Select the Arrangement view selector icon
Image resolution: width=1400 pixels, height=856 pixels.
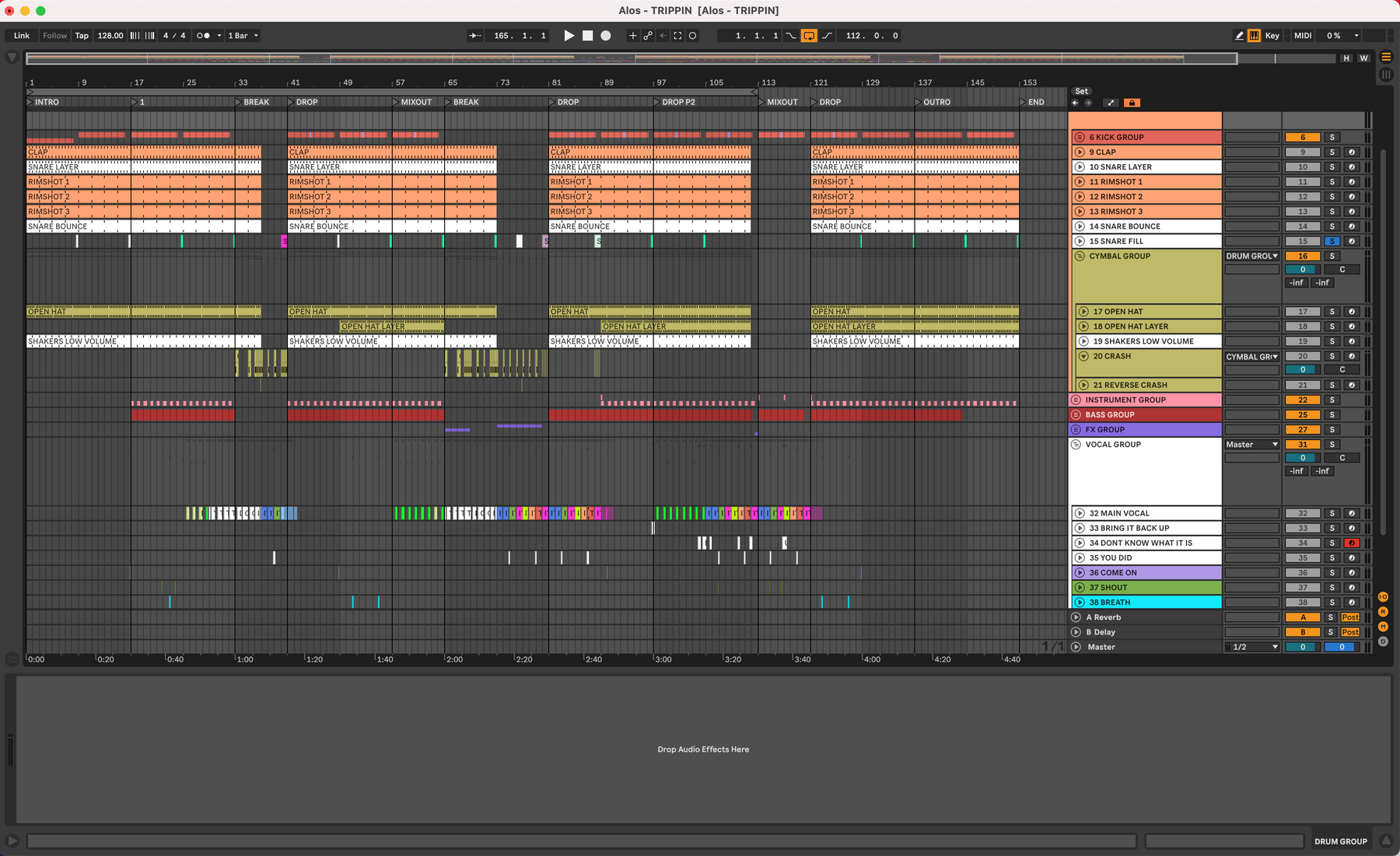click(x=1386, y=57)
